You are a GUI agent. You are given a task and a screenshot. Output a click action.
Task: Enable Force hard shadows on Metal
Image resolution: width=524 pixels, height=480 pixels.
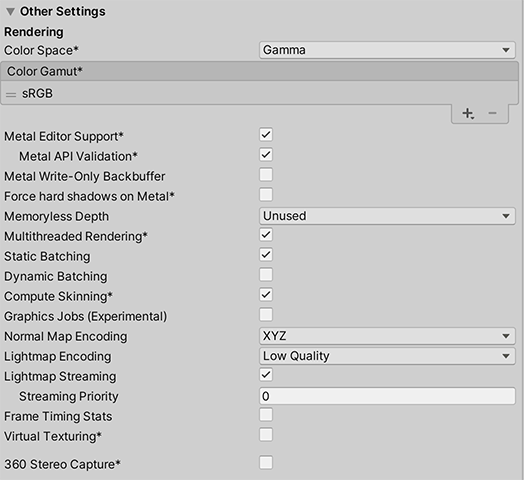click(x=266, y=195)
